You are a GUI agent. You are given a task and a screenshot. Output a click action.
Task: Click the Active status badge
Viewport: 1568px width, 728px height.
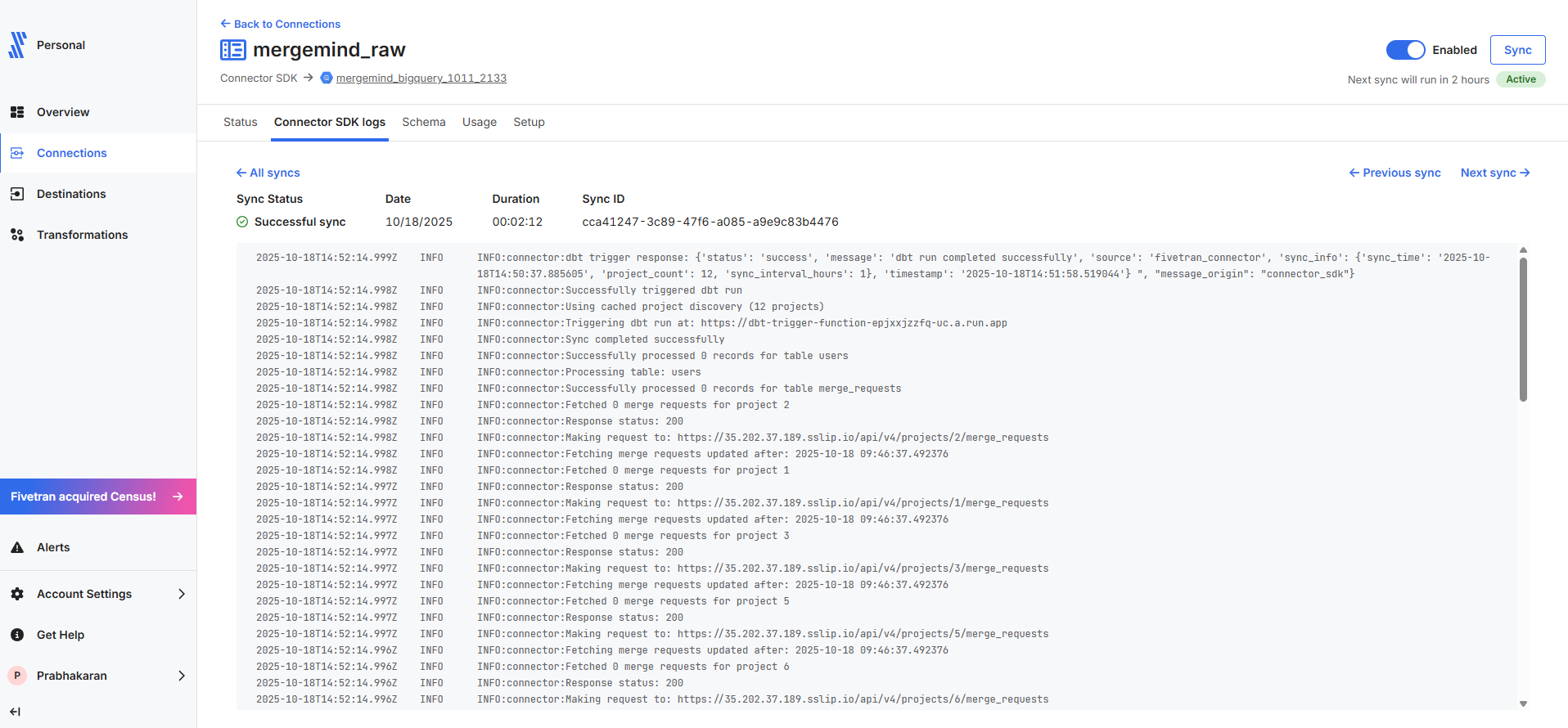pyautogui.click(x=1521, y=79)
